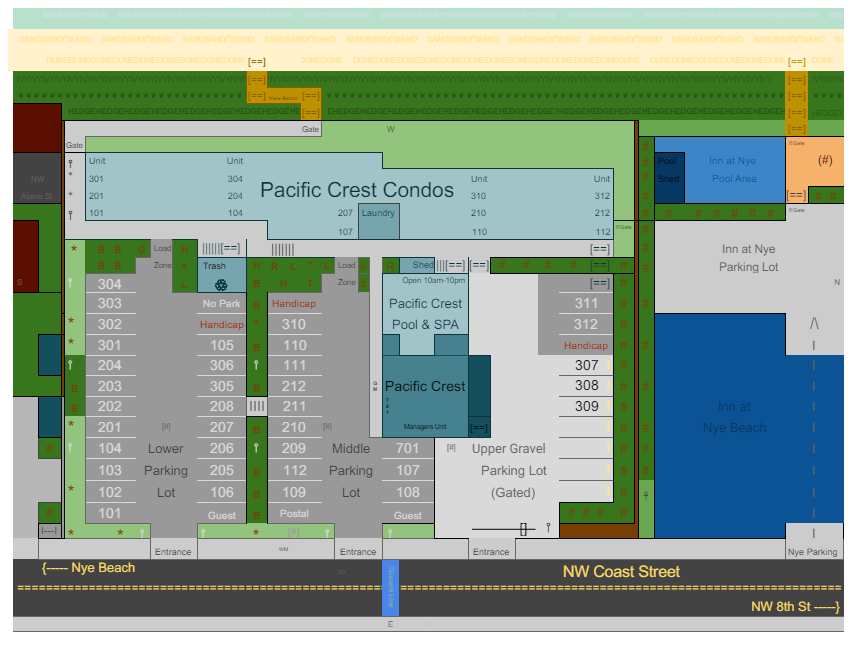Click the Postal parking space
This screenshot has width=858, height=645.
(x=294, y=514)
